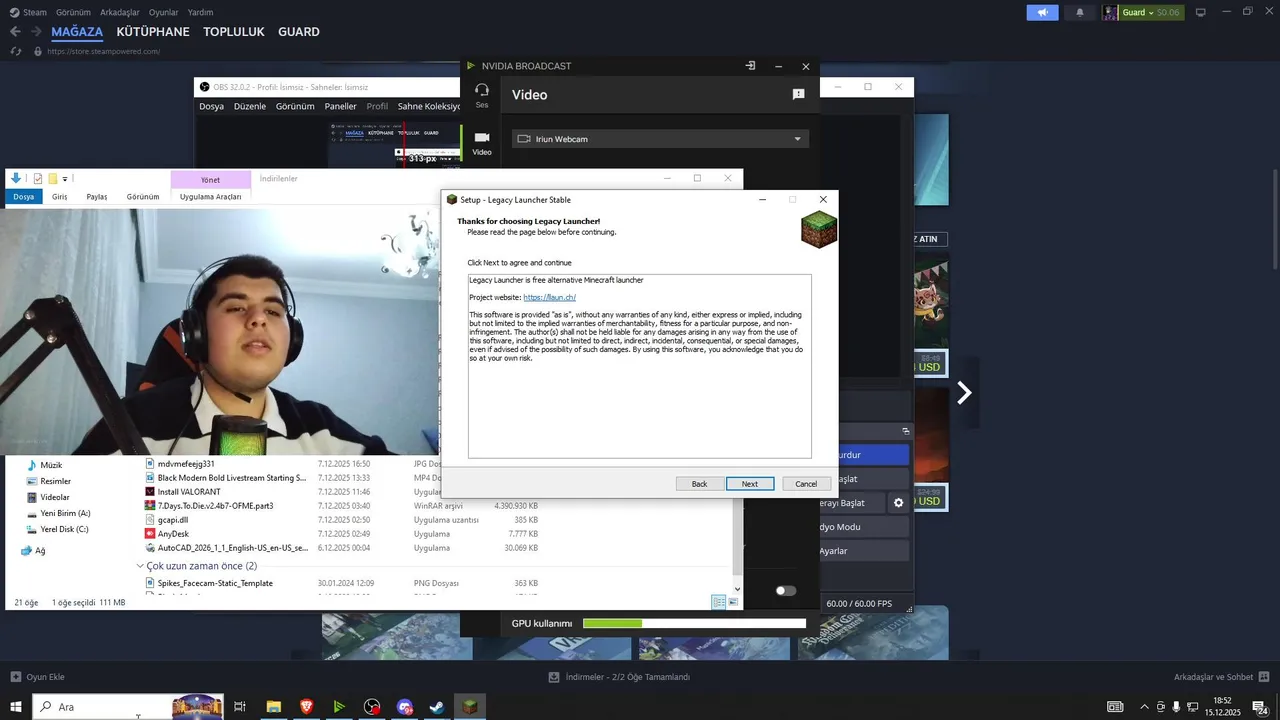Show hidden system tray icons chevron
Screen dimensions: 1280x720
1145,707
